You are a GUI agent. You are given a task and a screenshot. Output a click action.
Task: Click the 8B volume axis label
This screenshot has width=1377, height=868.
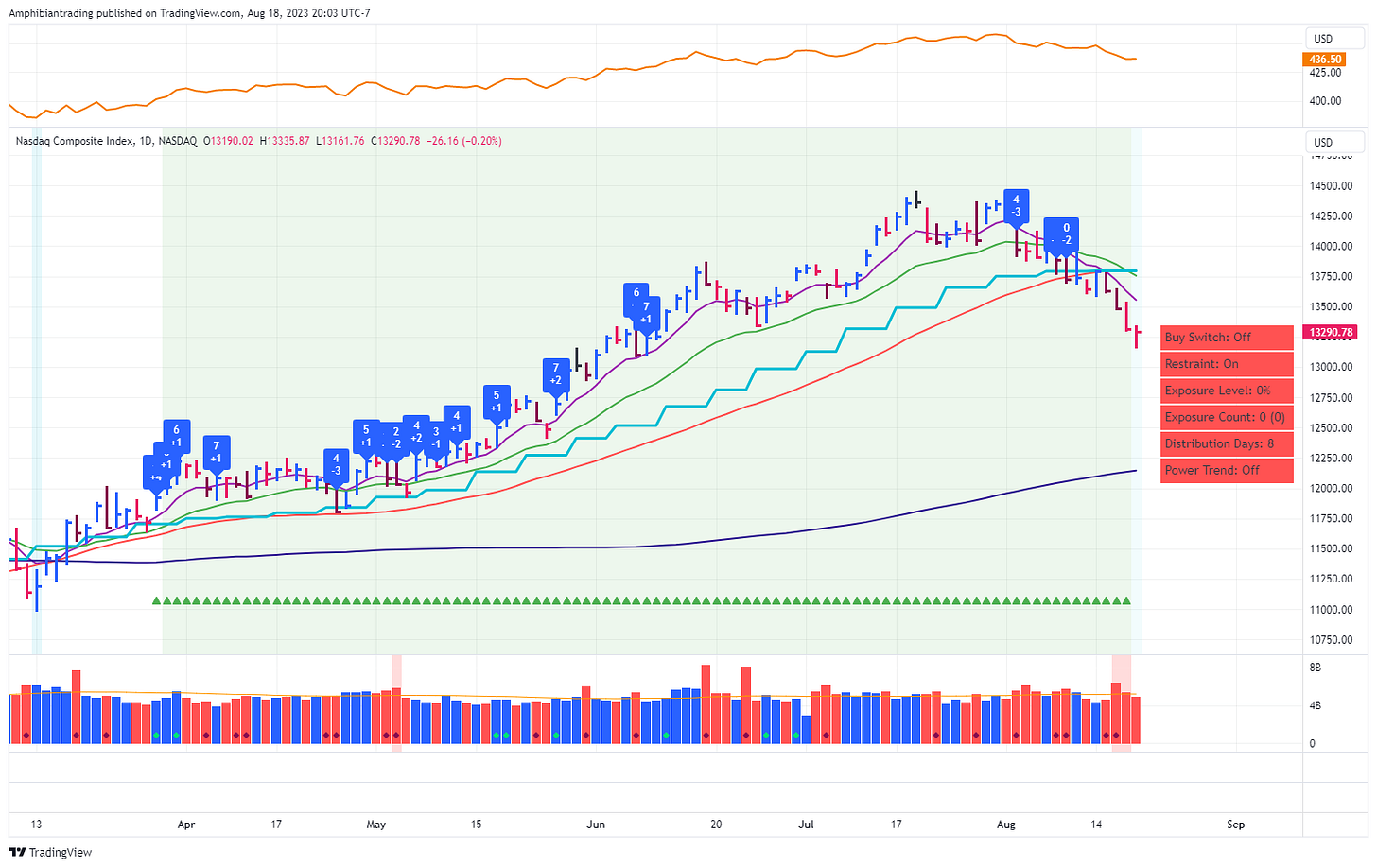1315,668
